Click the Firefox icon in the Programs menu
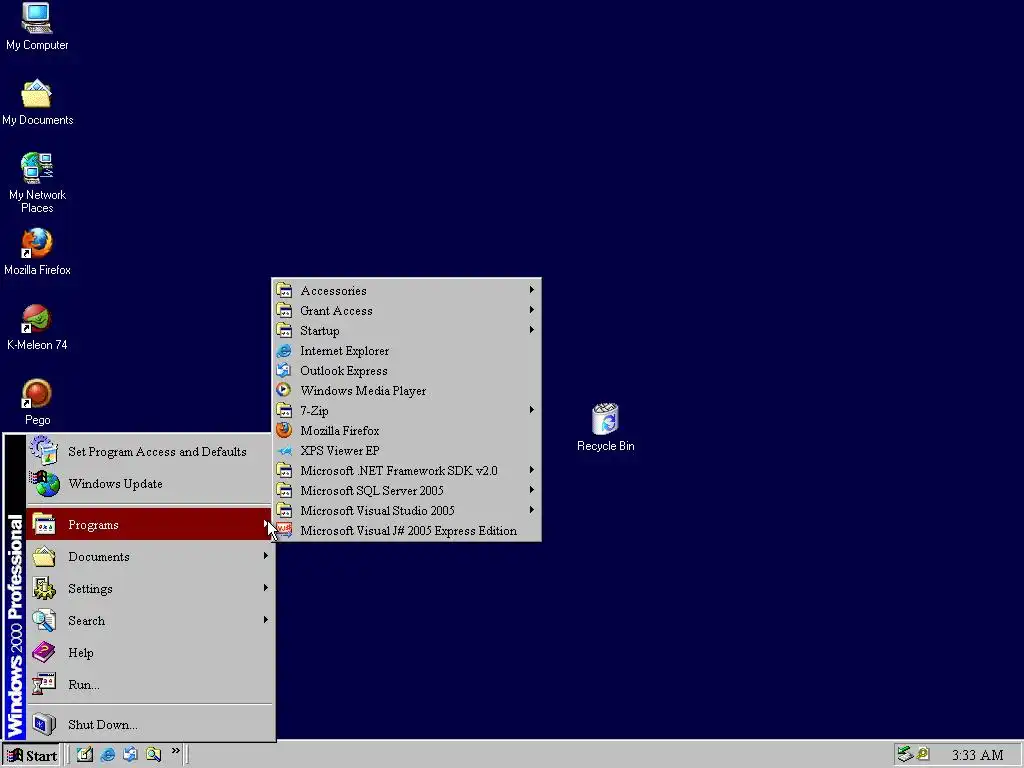This screenshot has height=768, width=1024. click(283, 430)
